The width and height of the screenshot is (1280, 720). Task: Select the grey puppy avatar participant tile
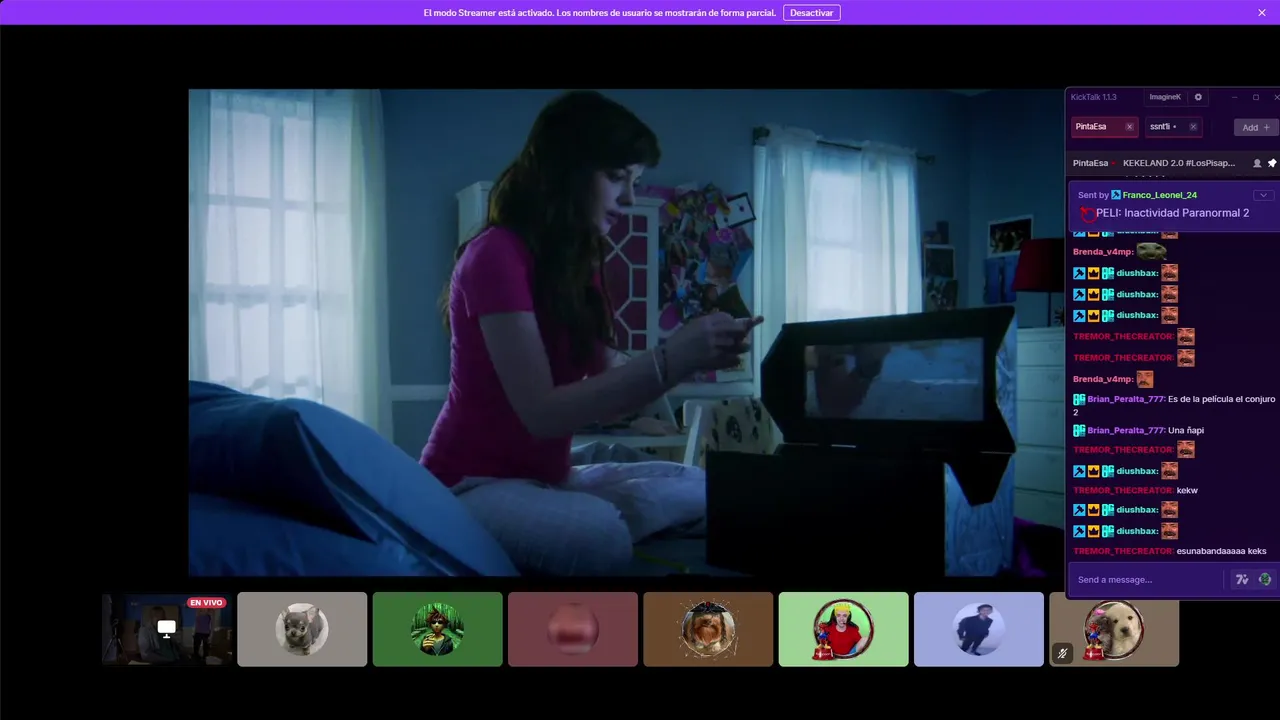(302, 629)
